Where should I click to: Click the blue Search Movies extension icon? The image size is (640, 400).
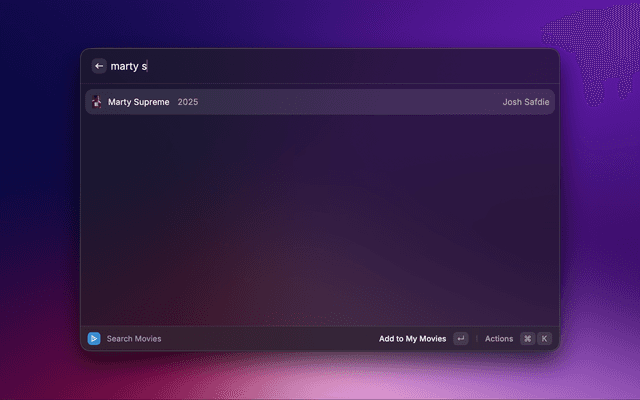(94, 339)
